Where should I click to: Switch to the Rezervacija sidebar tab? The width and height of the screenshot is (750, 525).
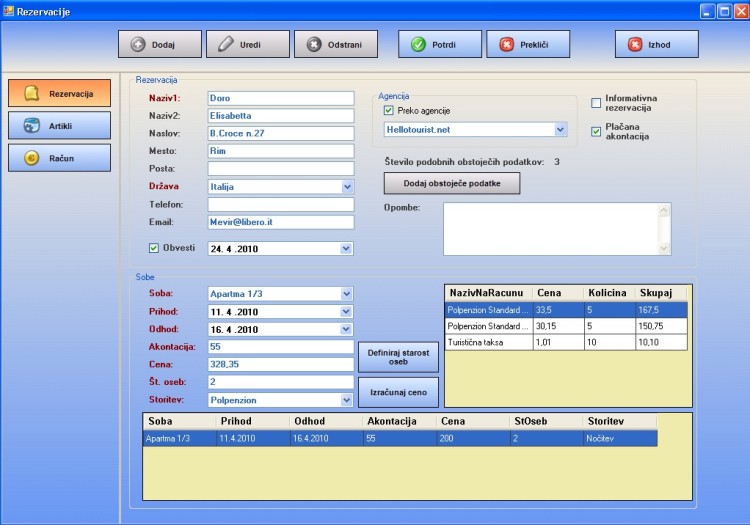(60, 94)
